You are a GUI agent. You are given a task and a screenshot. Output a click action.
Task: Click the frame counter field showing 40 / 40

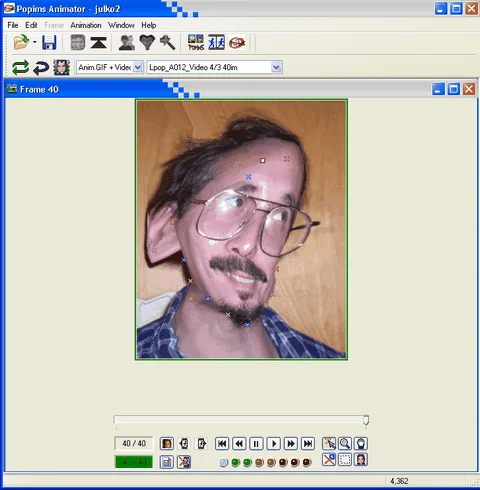134,443
